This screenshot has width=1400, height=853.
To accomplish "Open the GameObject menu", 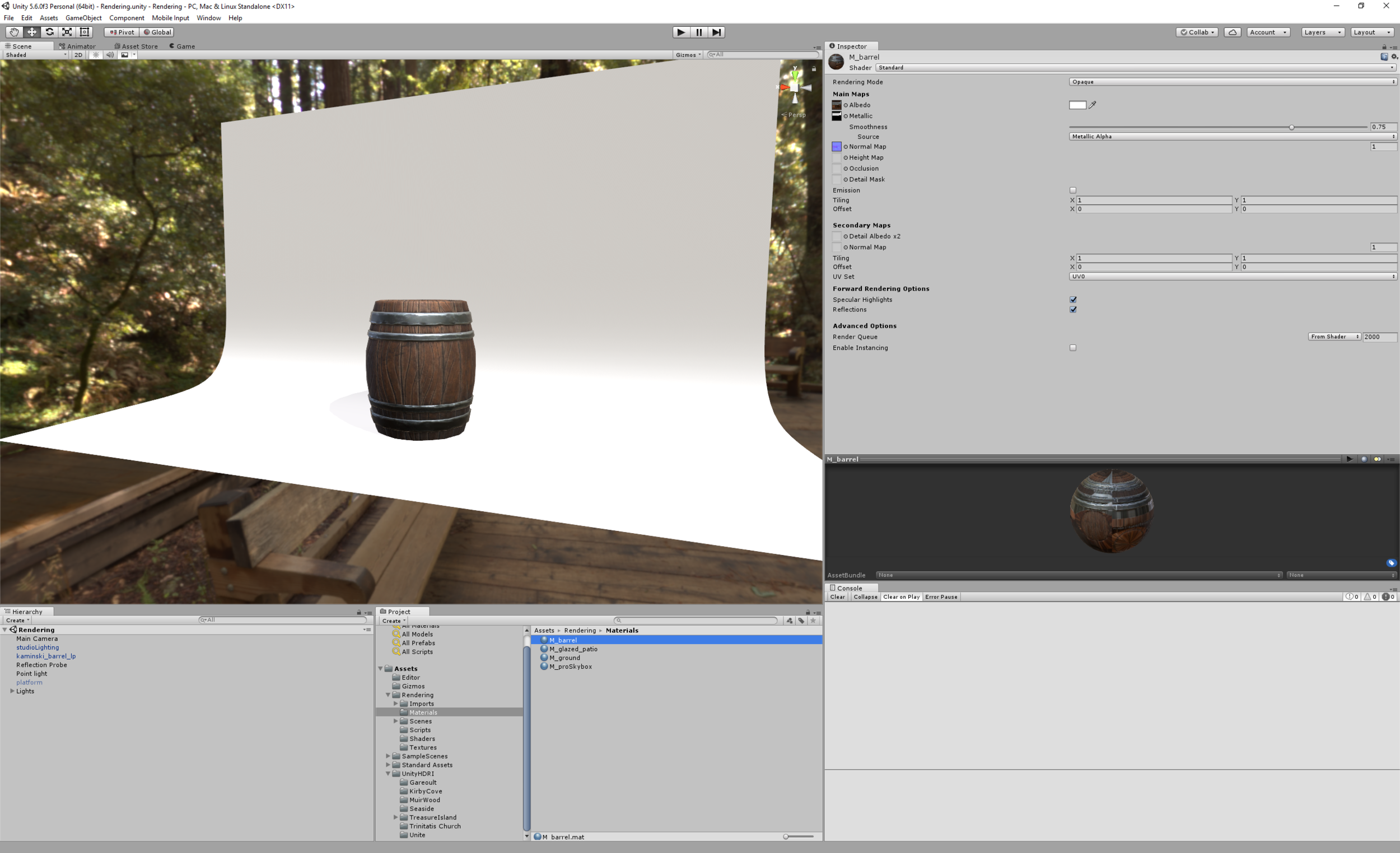I will [83, 18].
